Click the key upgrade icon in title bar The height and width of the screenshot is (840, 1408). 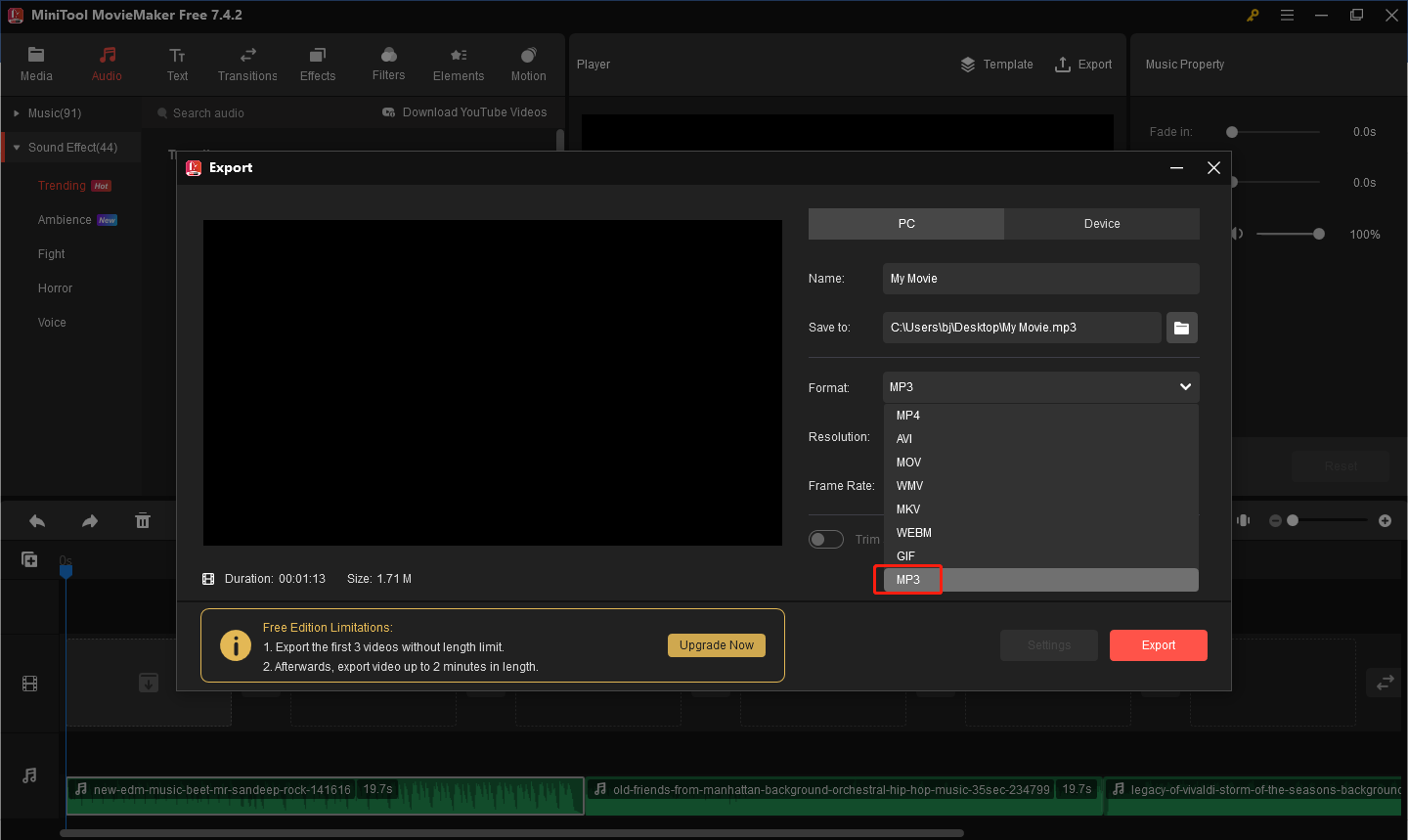coord(1253,15)
